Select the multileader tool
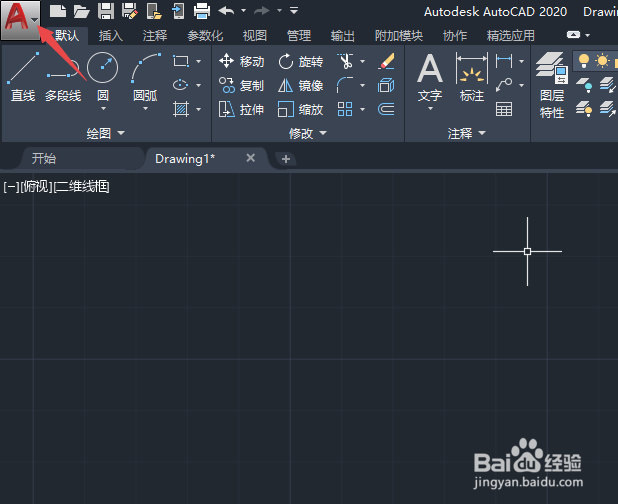 click(504, 85)
